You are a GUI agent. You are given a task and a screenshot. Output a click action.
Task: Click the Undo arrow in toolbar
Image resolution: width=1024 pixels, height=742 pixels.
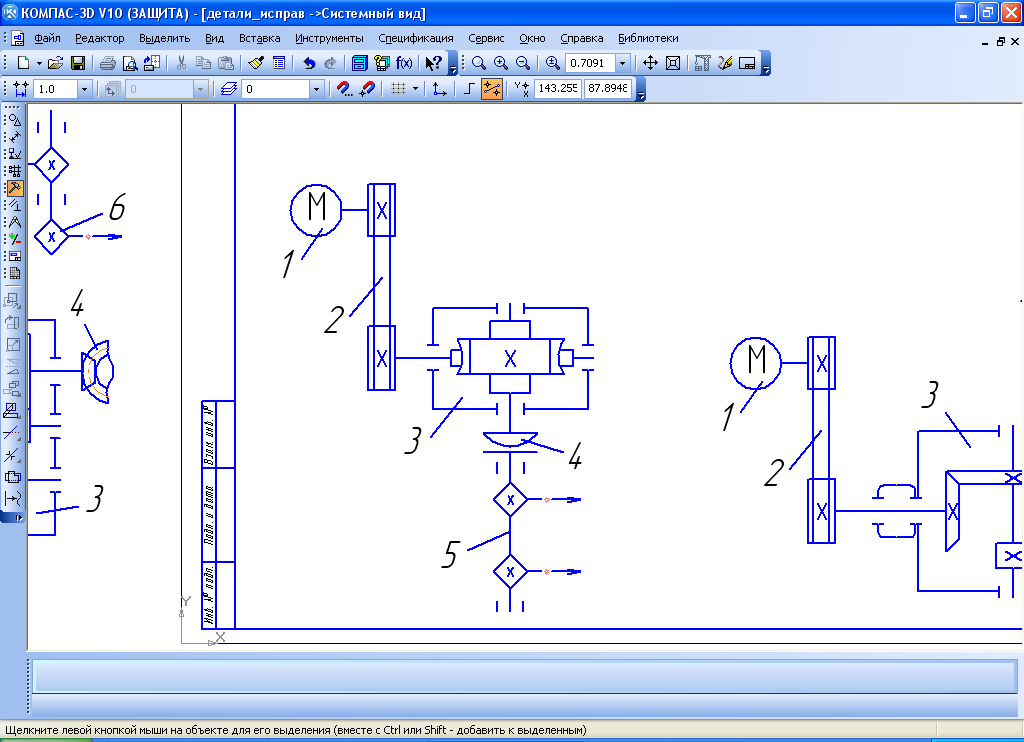309,63
